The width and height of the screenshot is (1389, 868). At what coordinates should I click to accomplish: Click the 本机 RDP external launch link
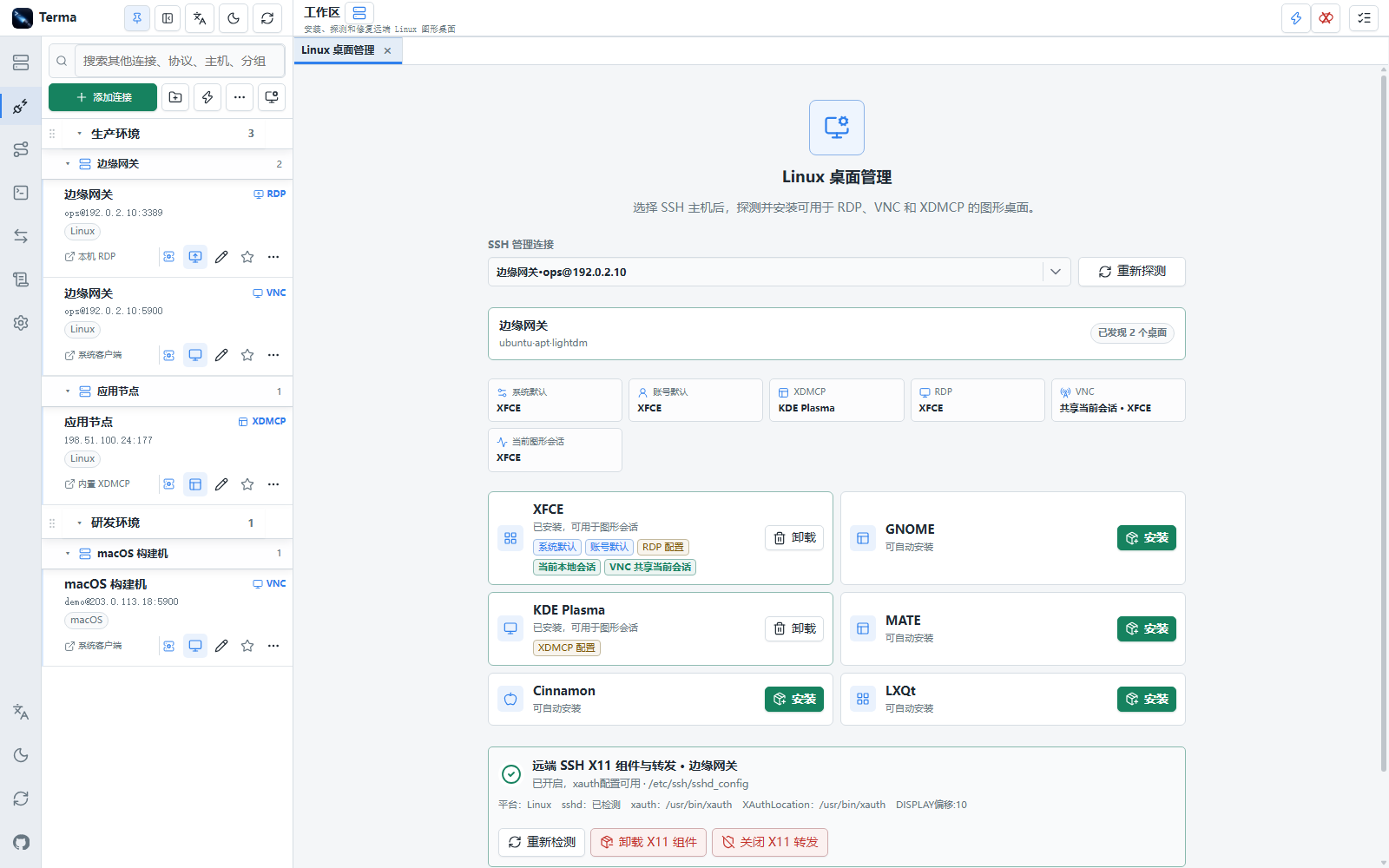click(x=90, y=257)
